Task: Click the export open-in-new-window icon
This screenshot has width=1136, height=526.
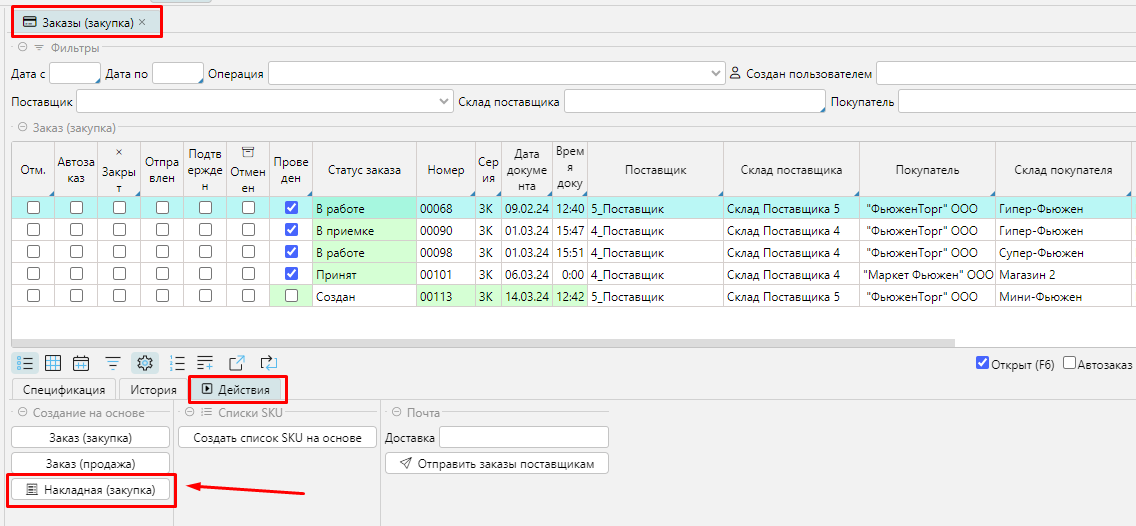Action: 237,363
